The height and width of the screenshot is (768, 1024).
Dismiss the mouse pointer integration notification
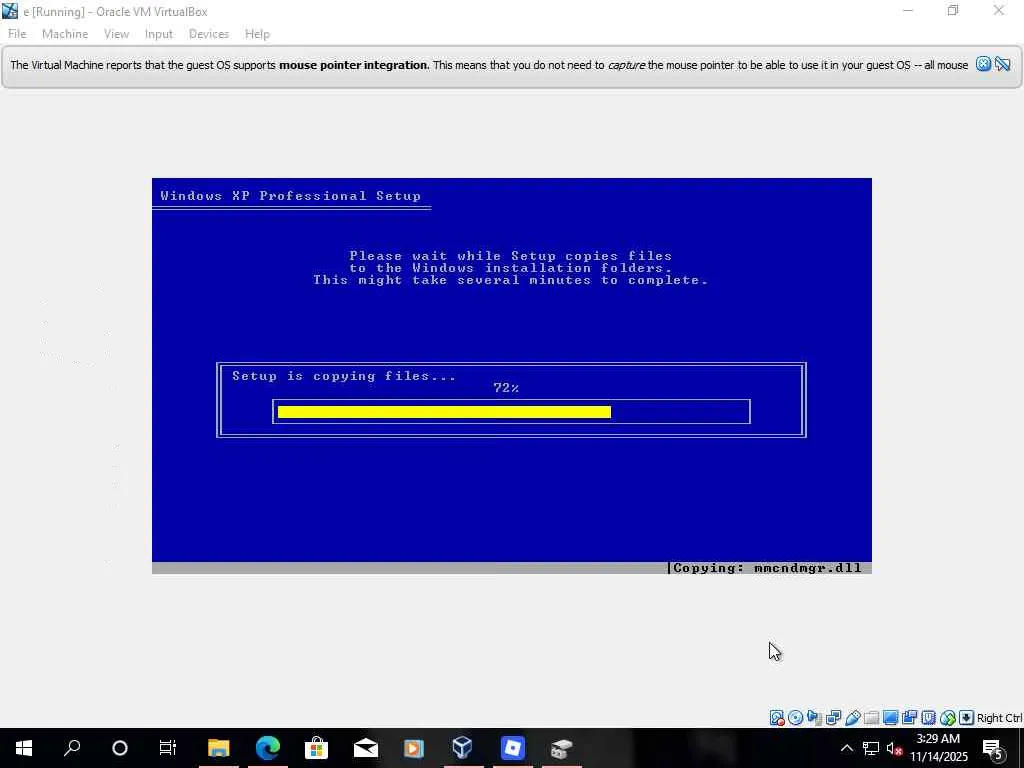pyautogui.click(x=984, y=64)
